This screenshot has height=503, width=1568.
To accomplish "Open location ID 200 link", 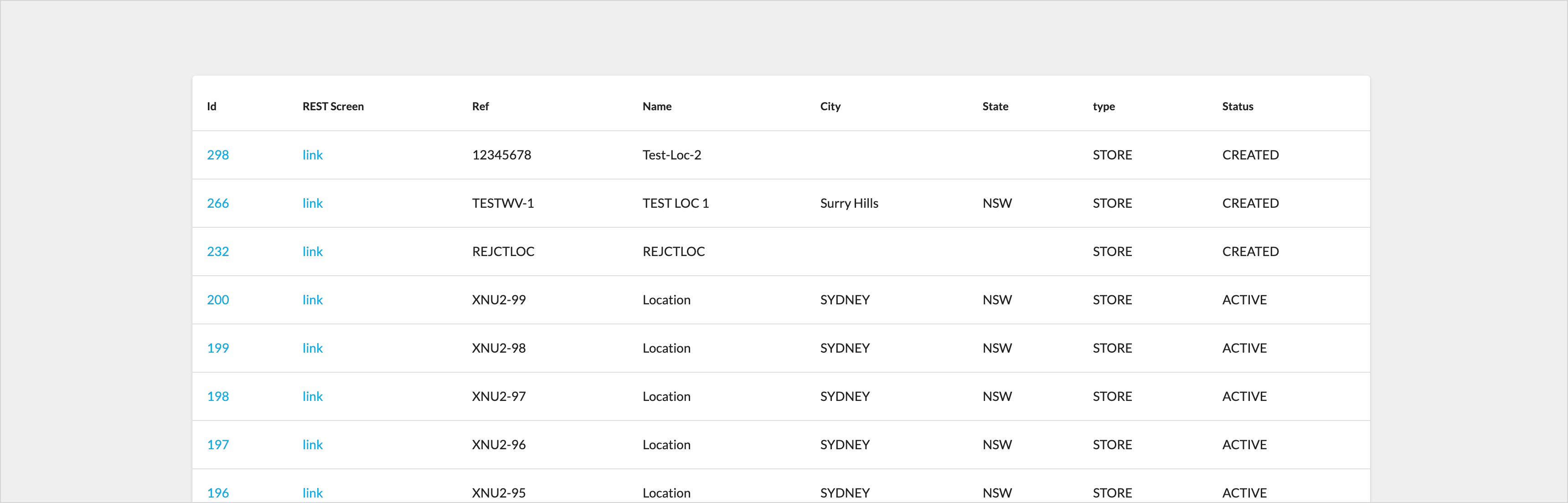I will coord(217,300).
